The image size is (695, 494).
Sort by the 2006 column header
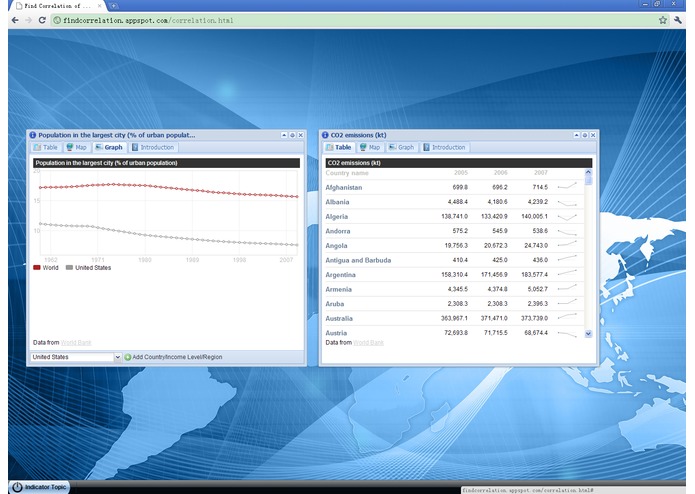pos(501,173)
